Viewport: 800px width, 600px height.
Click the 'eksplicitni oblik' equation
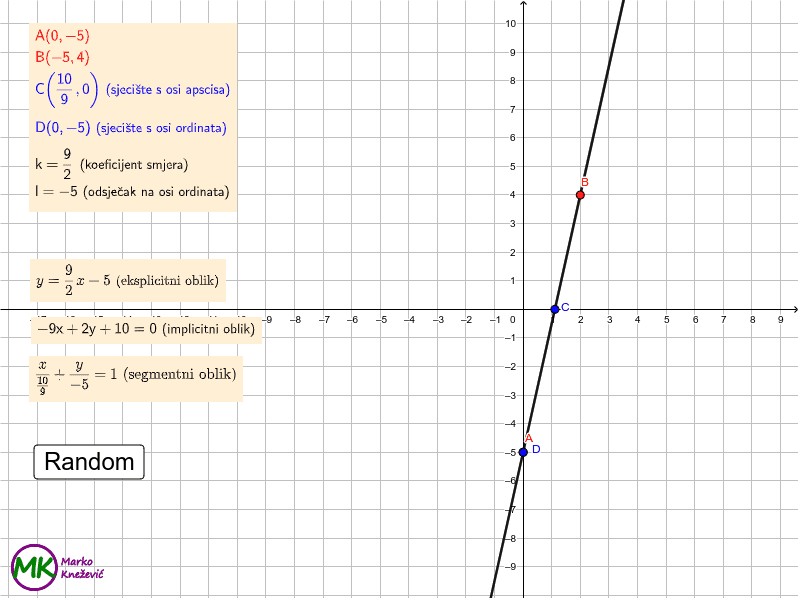(128, 281)
